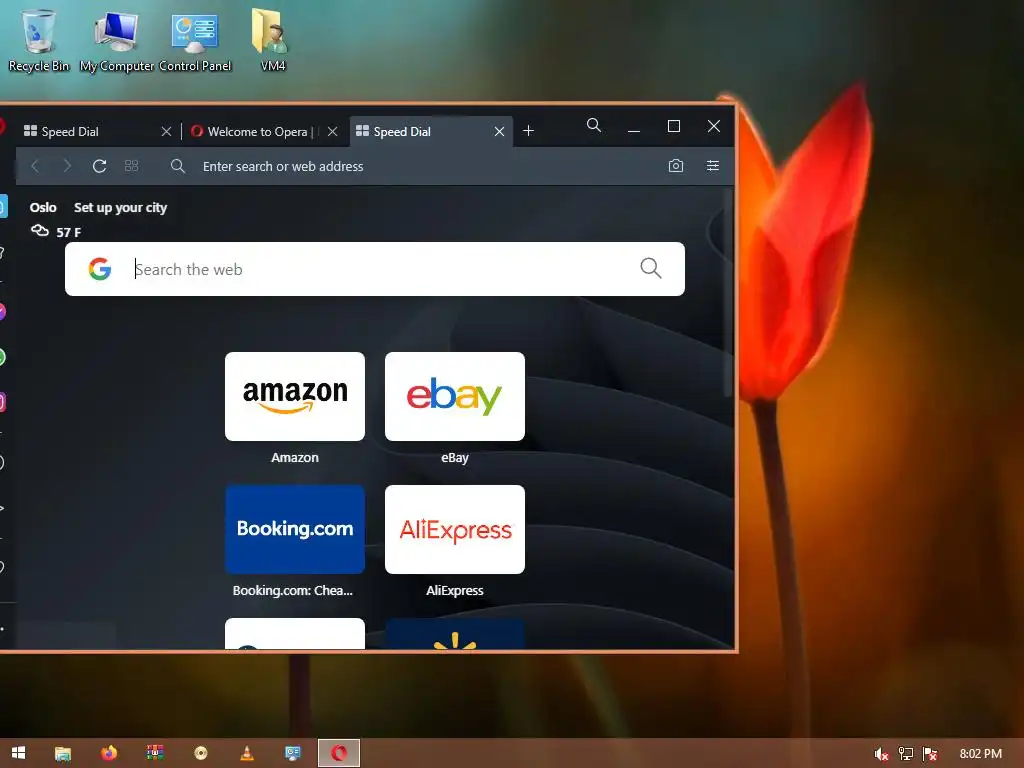The image size is (1024, 768).
Task: Click the muted volume tray icon
Action: [x=881, y=754]
